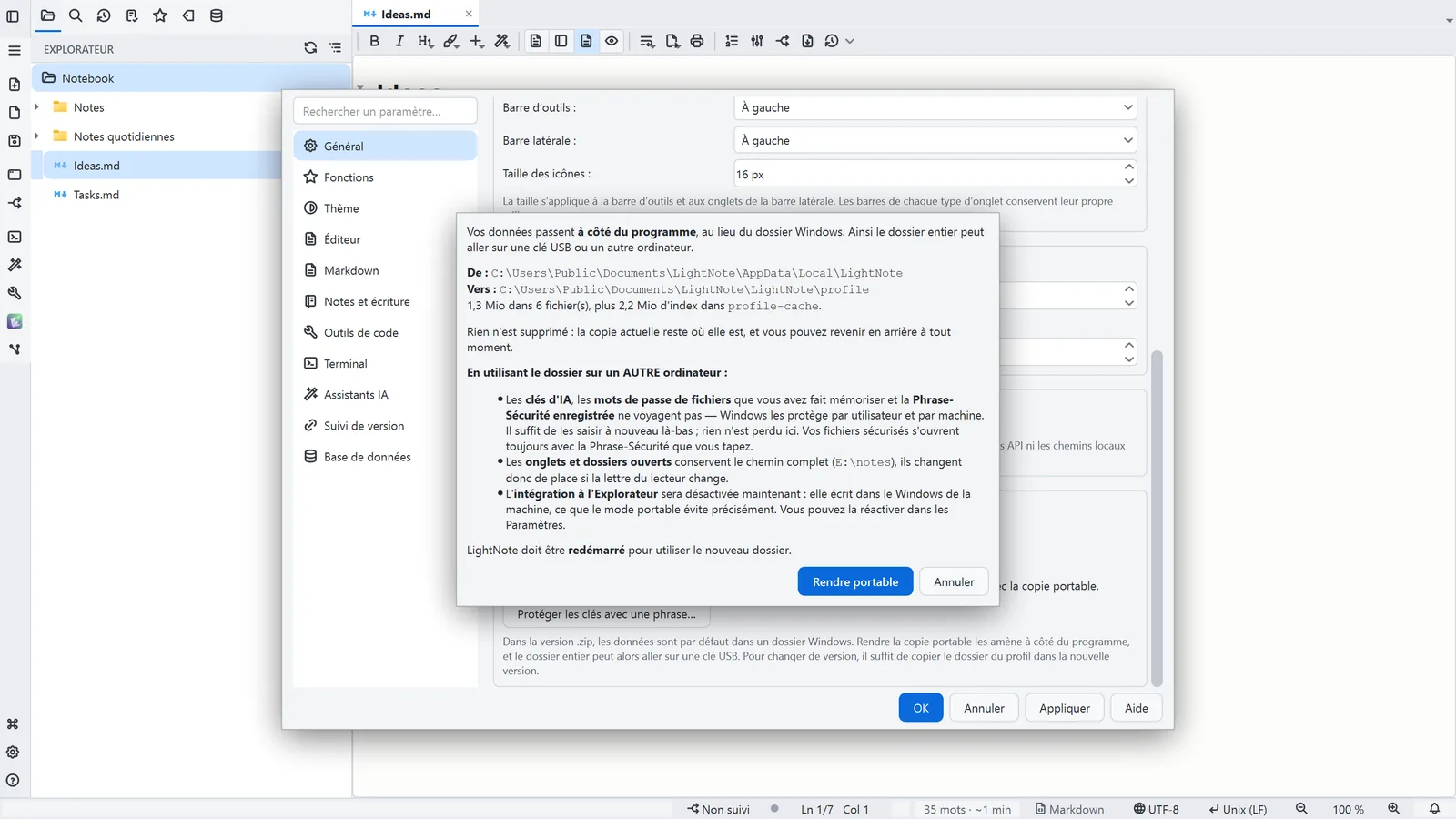The width and height of the screenshot is (1456, 819).
Task: Click the Unix (LF) line ending indicator
Action: pyautogui.click(x=1238, y=809)
